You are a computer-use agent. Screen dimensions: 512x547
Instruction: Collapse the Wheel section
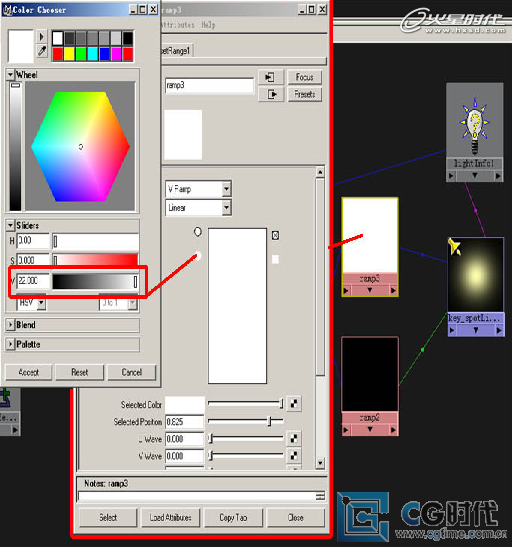point(10,74)
